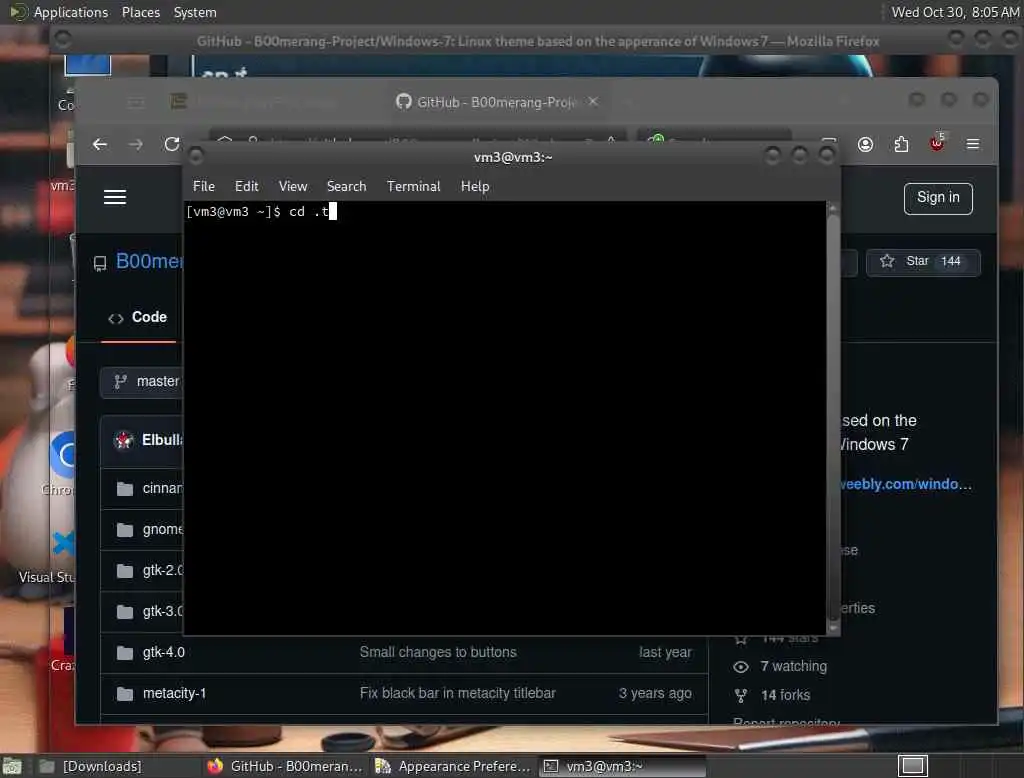Open the Terminal window's View menu
Viewport: 1024px width, 778px height.
pos(293,186)
